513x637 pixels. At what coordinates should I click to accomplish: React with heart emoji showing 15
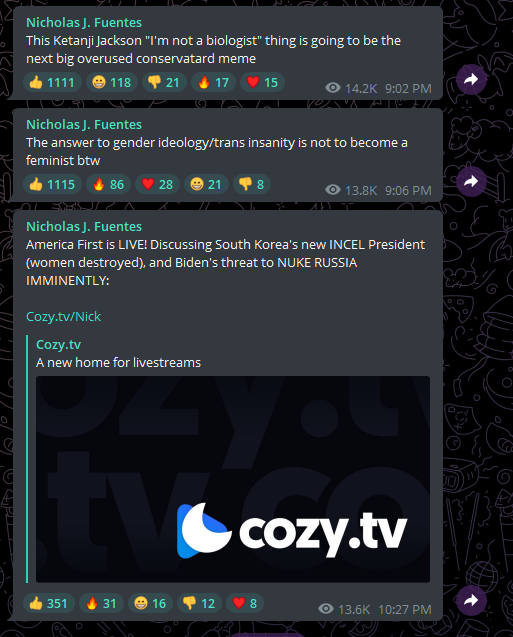coord(262,82)
